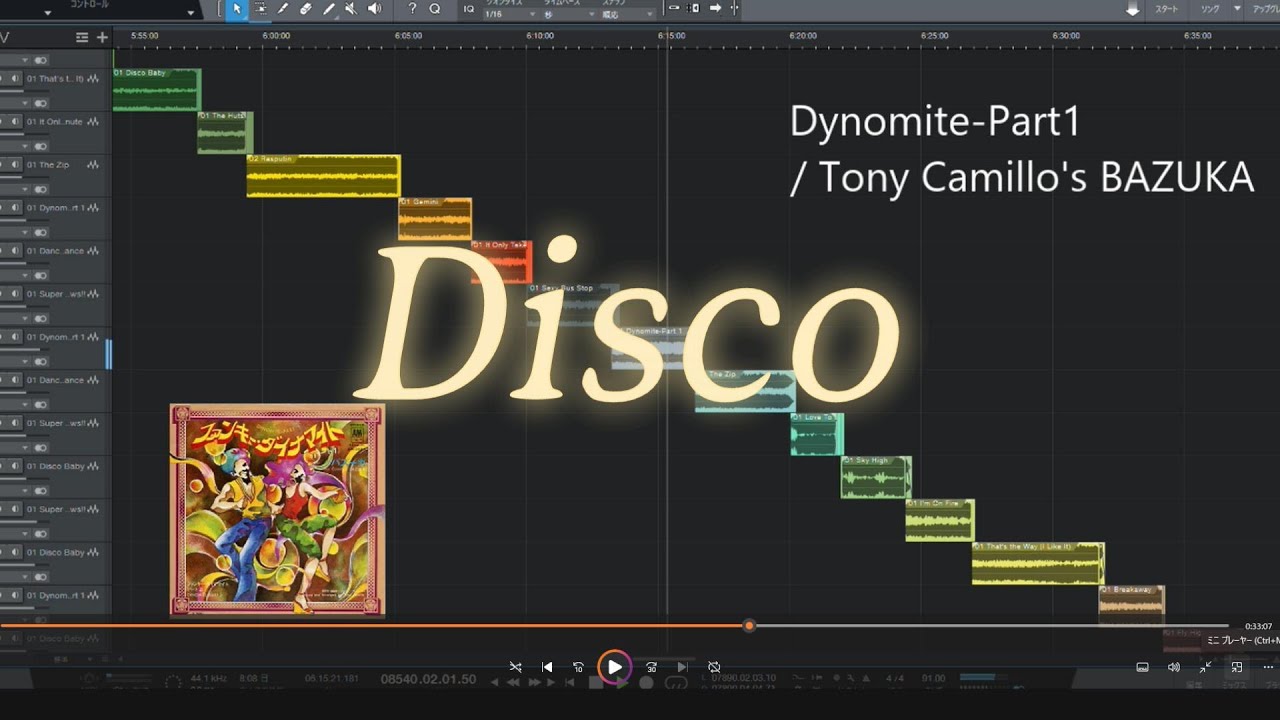Open the track list view icon
Viewport: 1280px width, 720px height.
(x=82, y=37)
